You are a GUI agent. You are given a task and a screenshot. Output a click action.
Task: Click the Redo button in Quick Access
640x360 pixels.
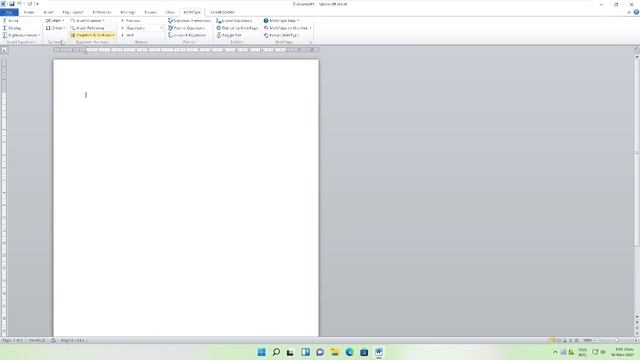(x=30, y=4)
